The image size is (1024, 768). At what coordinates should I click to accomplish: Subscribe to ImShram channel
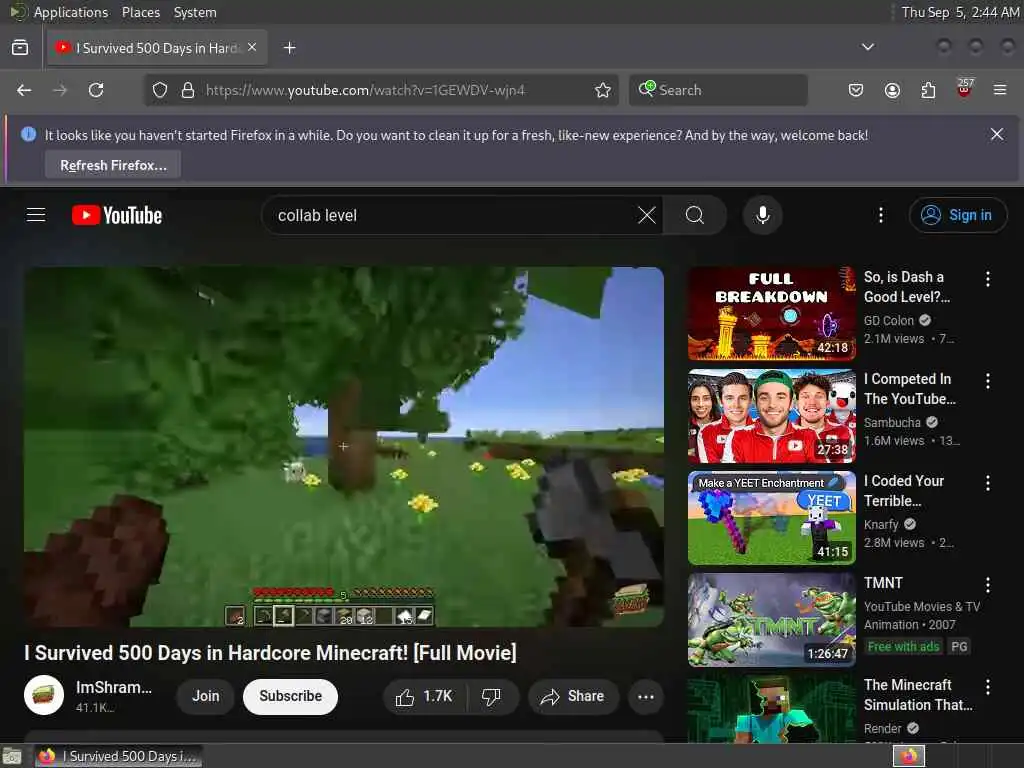click(x=291, y=696)
